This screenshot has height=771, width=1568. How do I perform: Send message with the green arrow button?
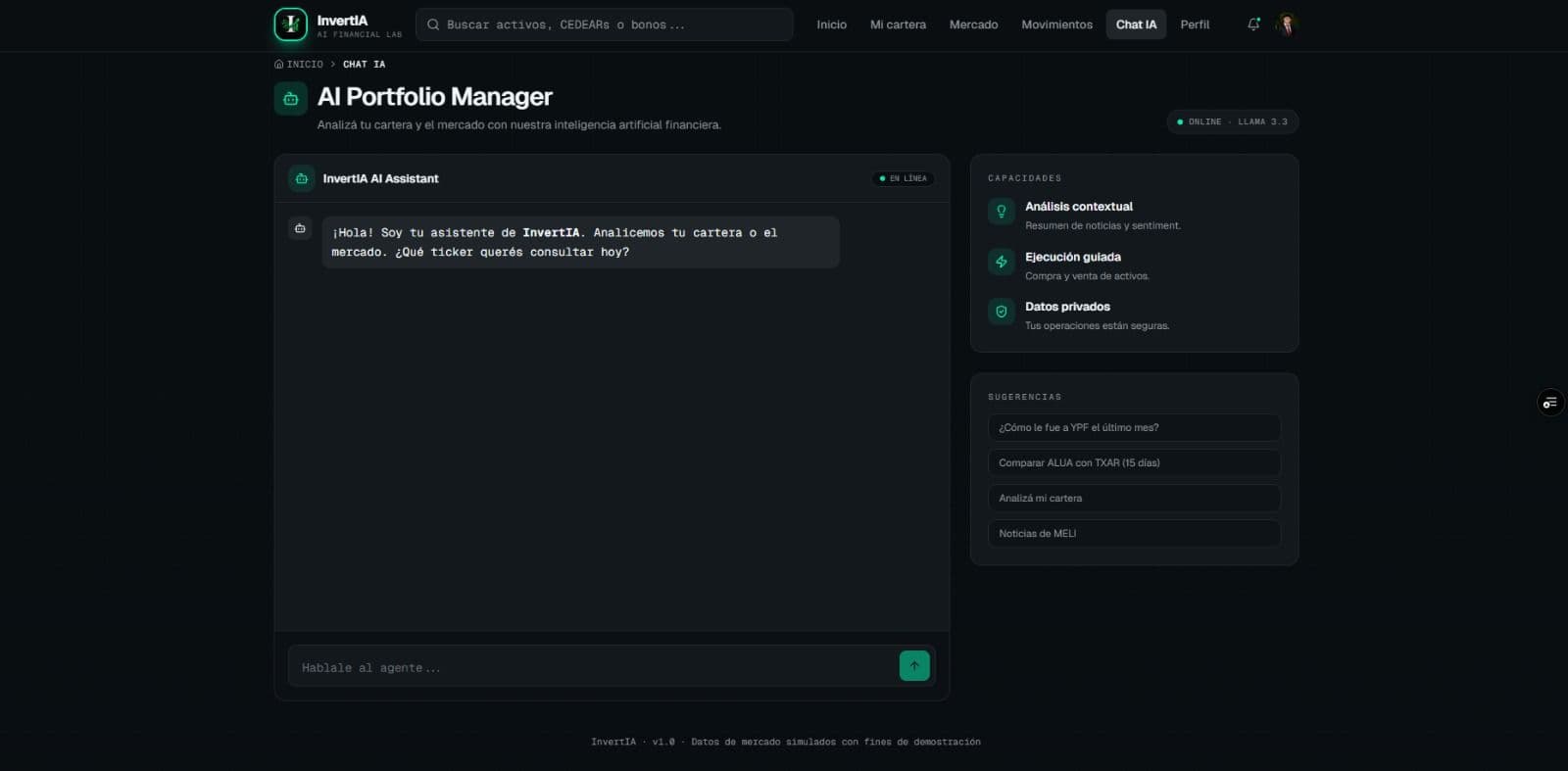coord(914,666)
